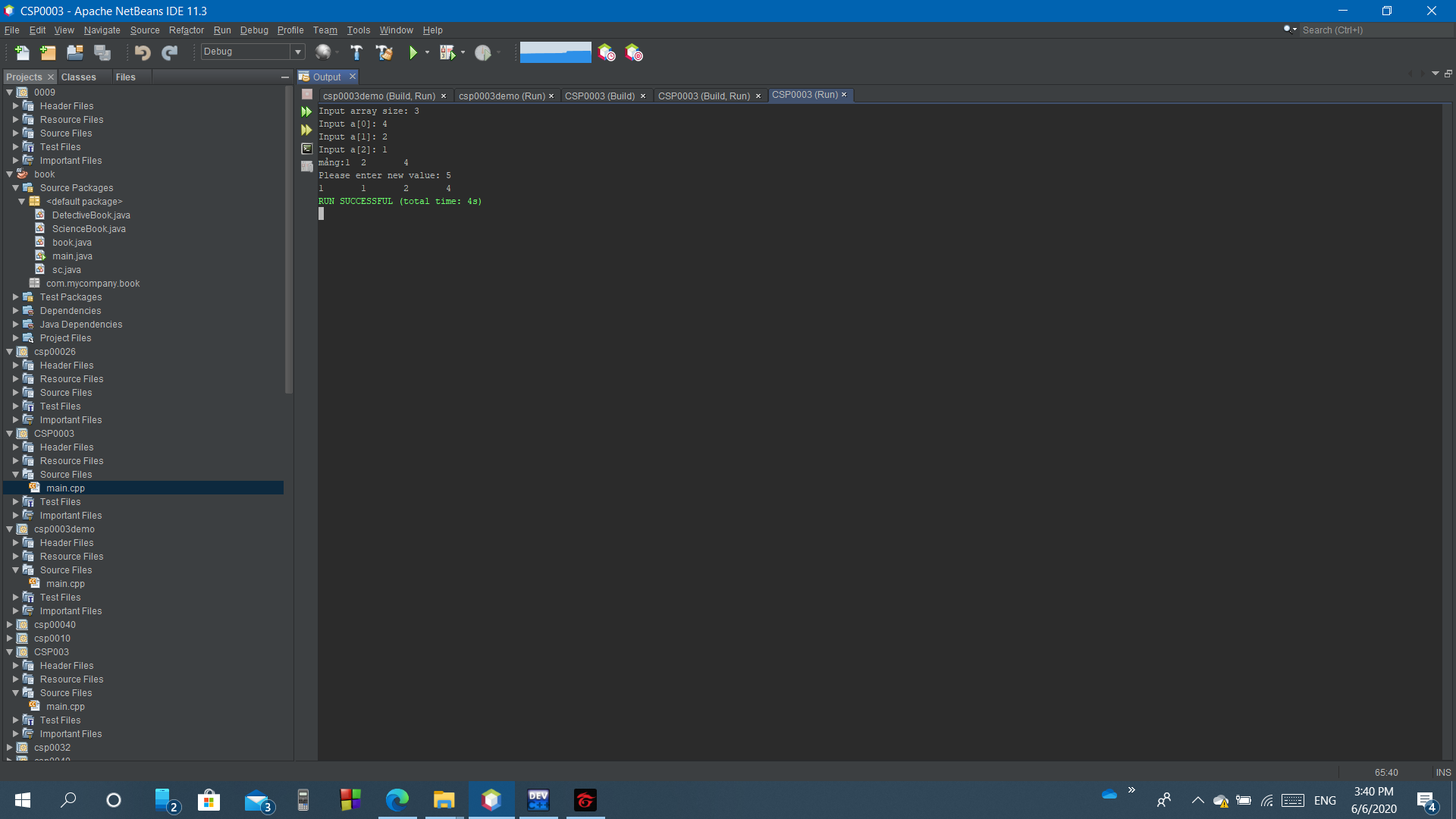Click the Debug Project toolbar icon
The image size is (1456, 819).
point(447,52)
